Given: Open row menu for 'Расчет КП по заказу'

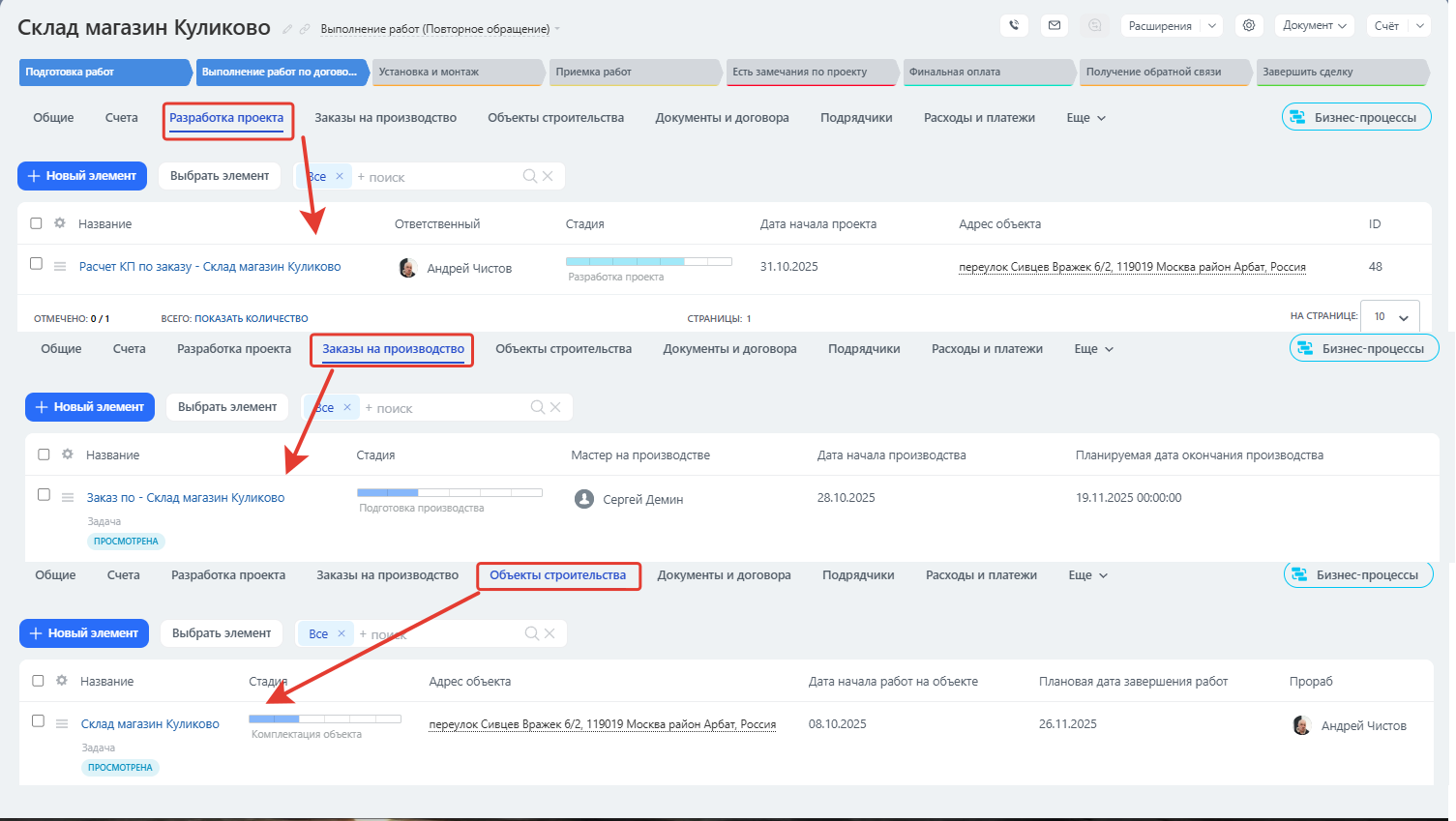Looking at the screenshot, I should (60, 267).
